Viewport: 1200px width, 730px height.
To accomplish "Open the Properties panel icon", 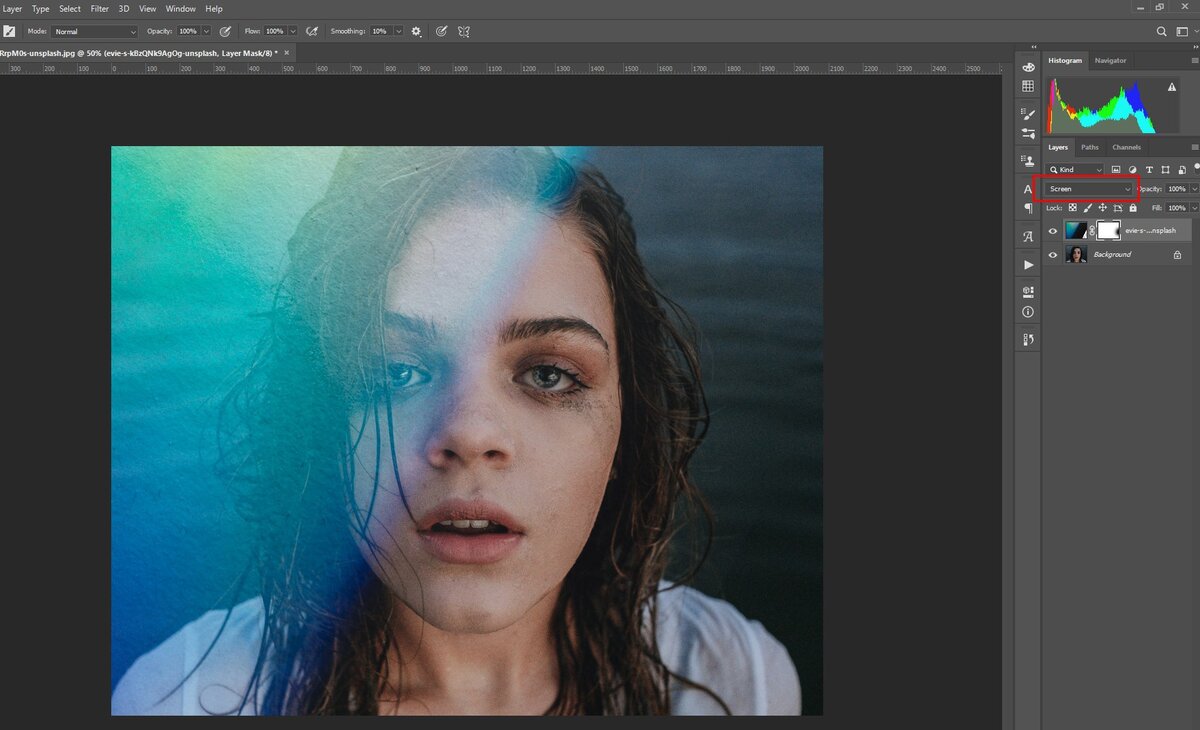I will tap(1028, 292).
